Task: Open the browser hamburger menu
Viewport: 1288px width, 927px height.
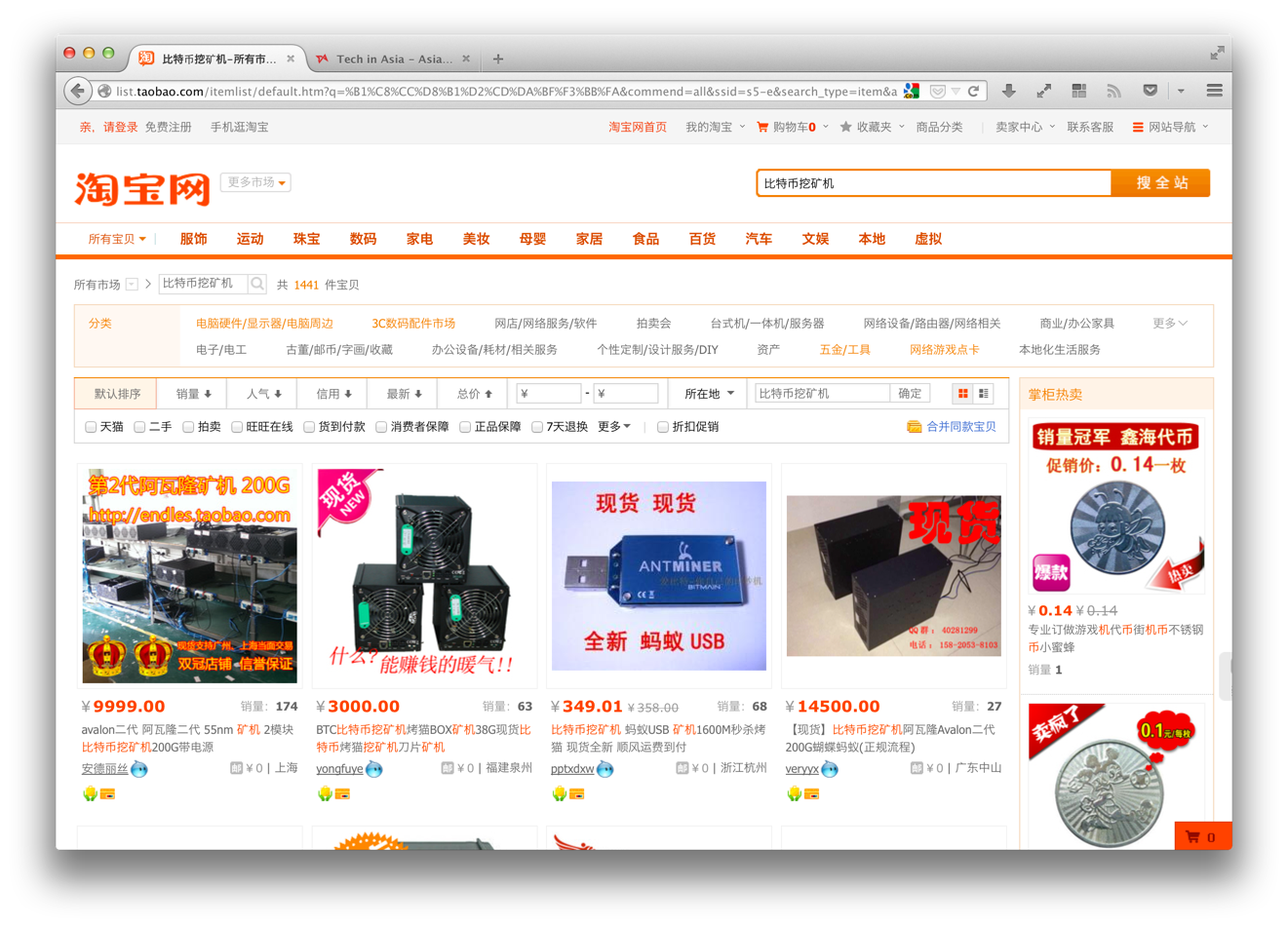Action: (1214, 91)
